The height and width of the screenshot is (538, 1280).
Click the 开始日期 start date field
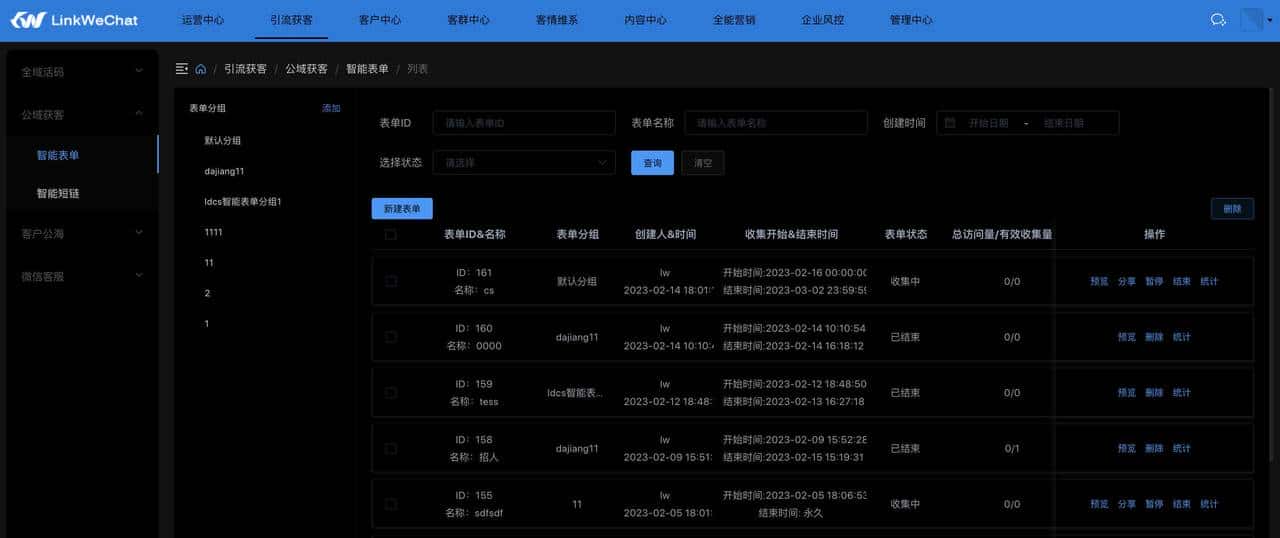988,123
